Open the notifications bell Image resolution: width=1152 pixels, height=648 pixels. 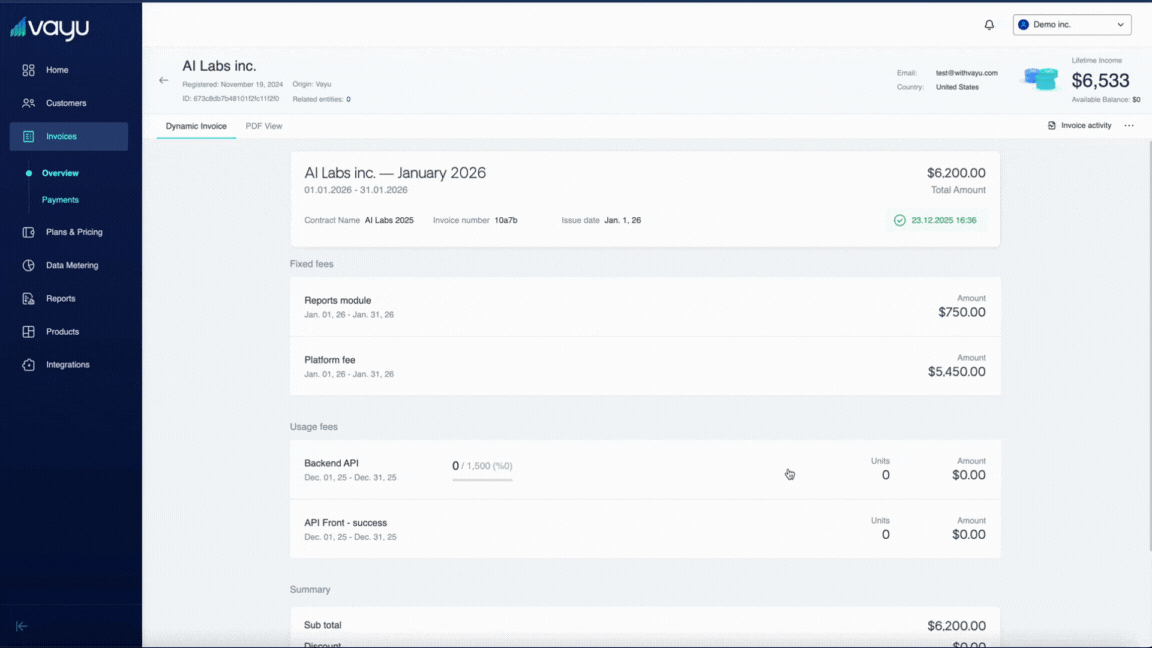coord(989,25)
